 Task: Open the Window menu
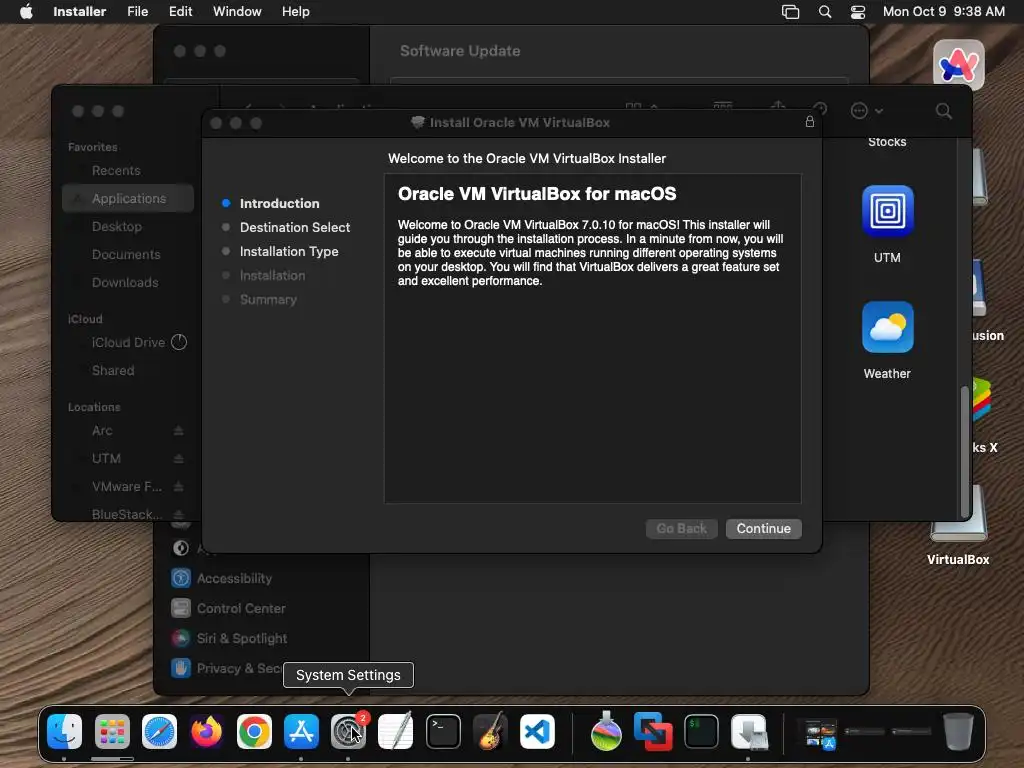pyautogui.click(x=237, y=12)
